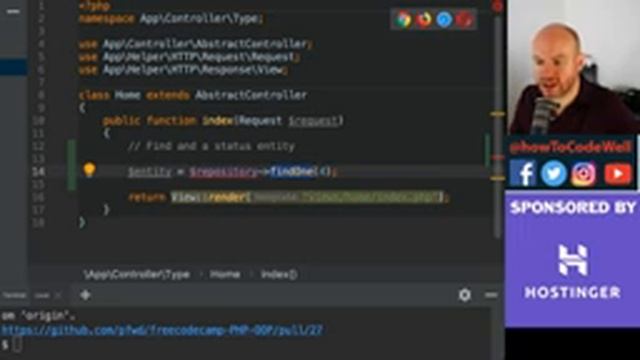Click the yellow warning marker on scrollbar stripe
This screenshot has width=640, height=360.
click(x=498, y=114)
